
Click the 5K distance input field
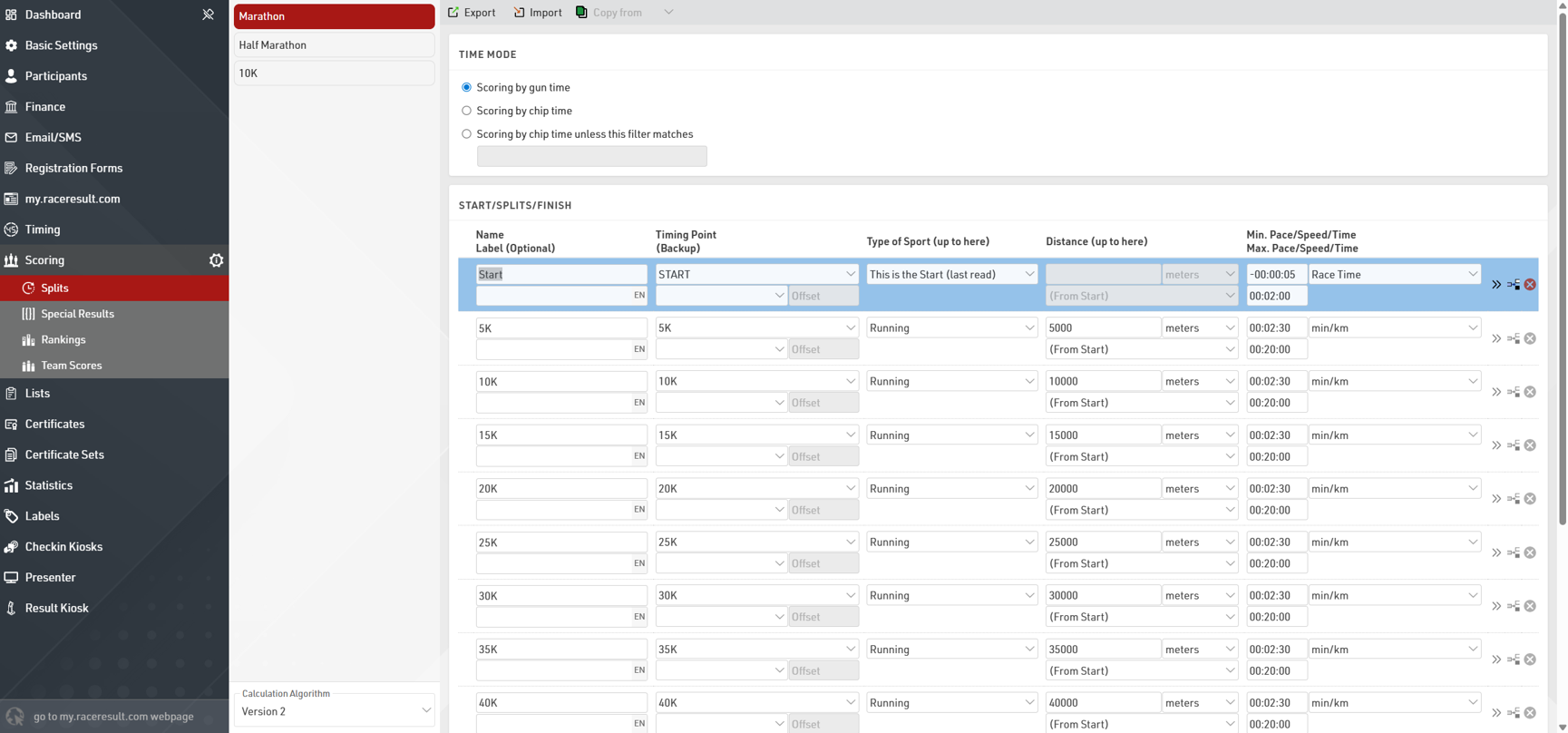tap(1103, 327)
